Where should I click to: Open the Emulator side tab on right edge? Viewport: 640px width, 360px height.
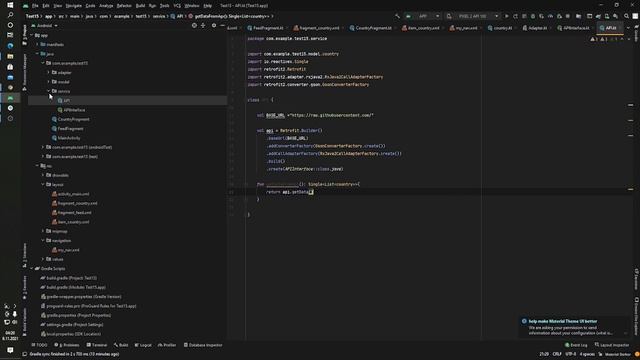click(636, 278)
